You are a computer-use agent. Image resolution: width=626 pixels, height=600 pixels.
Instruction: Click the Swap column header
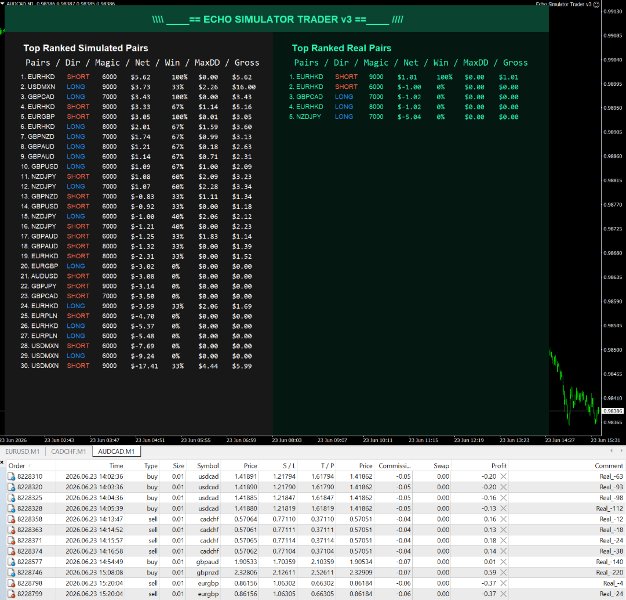click(441, 466)
